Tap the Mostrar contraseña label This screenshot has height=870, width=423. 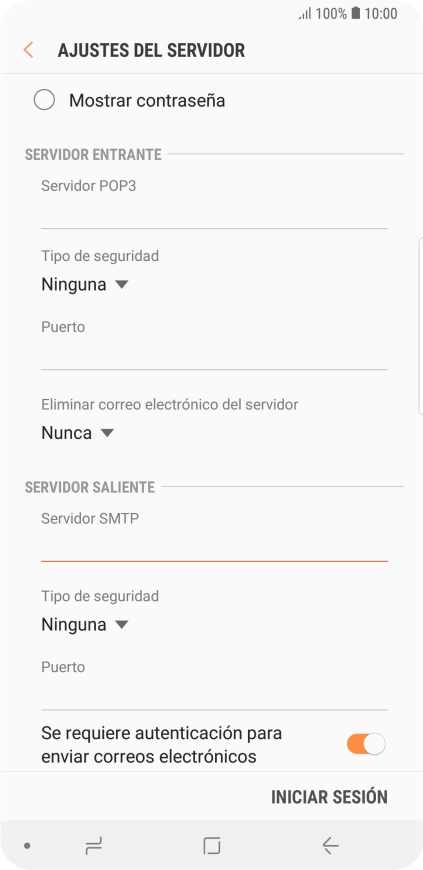(147, 100)
